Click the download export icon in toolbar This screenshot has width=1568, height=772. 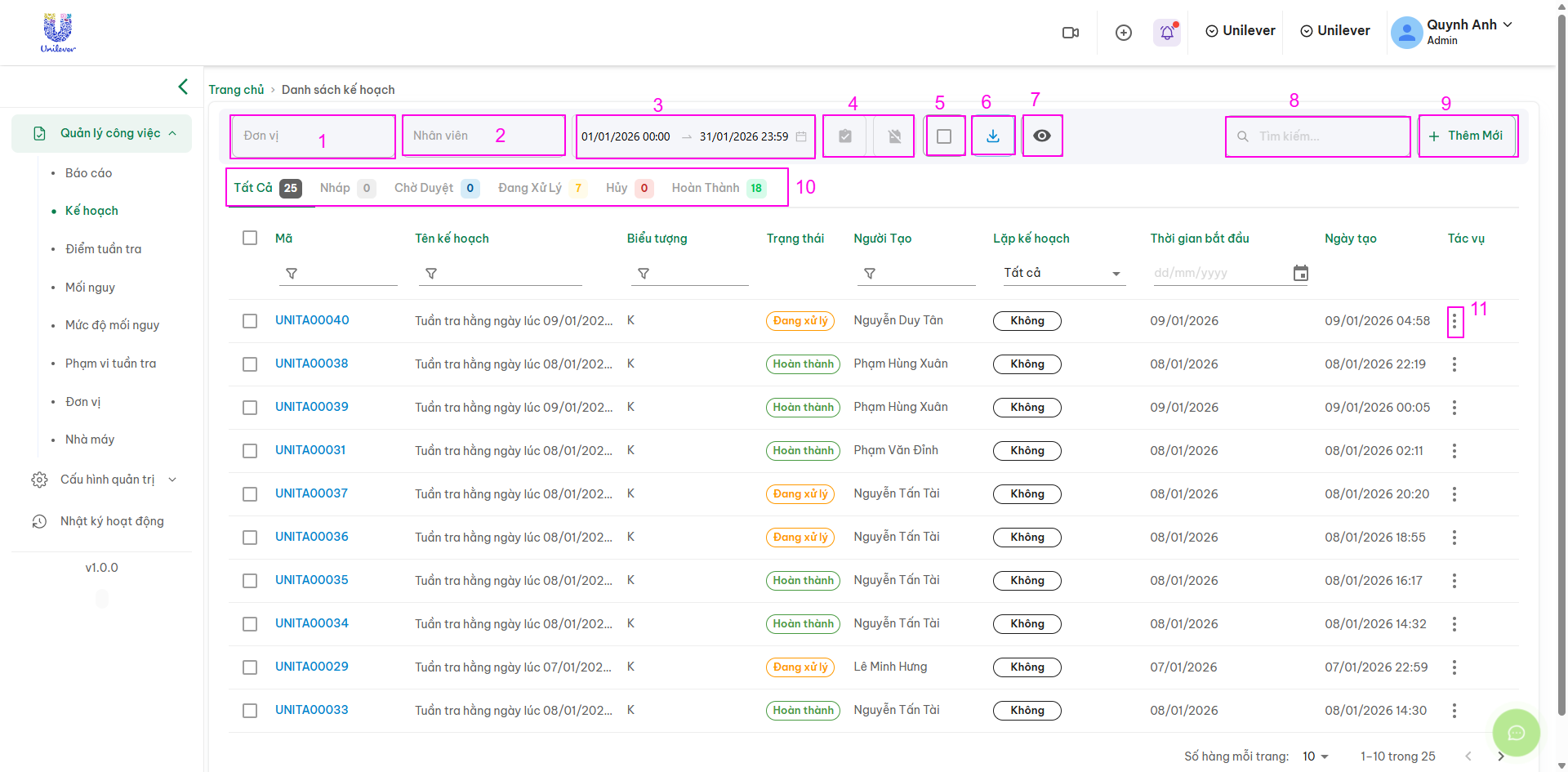pos(993,136)
